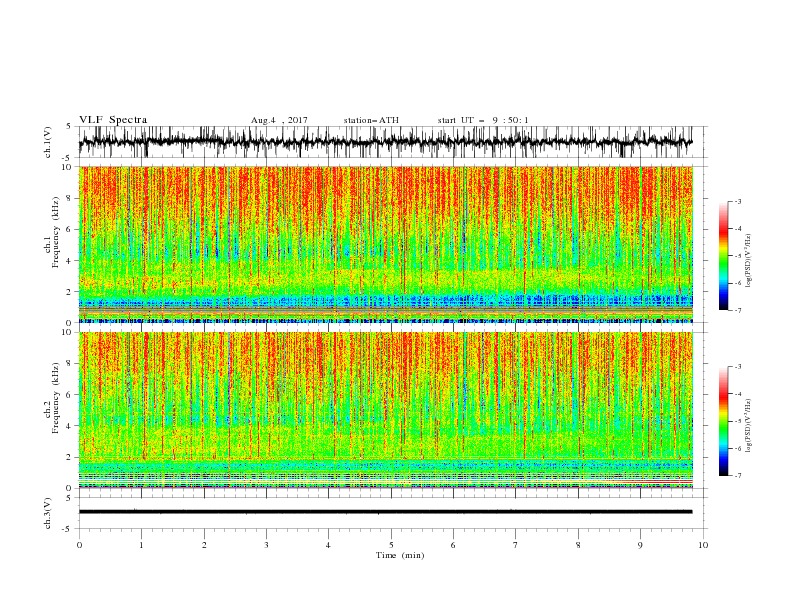Click the "Time (min)" x-axis label

coord(400,555)
